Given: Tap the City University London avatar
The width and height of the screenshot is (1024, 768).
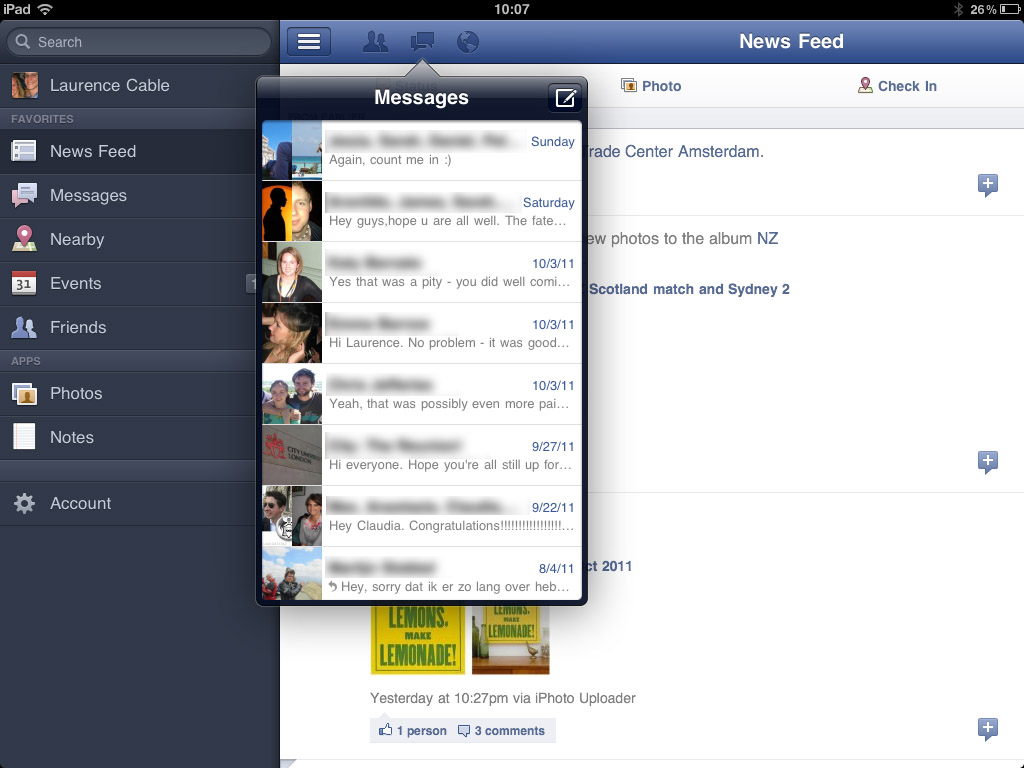Looking at the screenshot, I should (x=292, y=455).
